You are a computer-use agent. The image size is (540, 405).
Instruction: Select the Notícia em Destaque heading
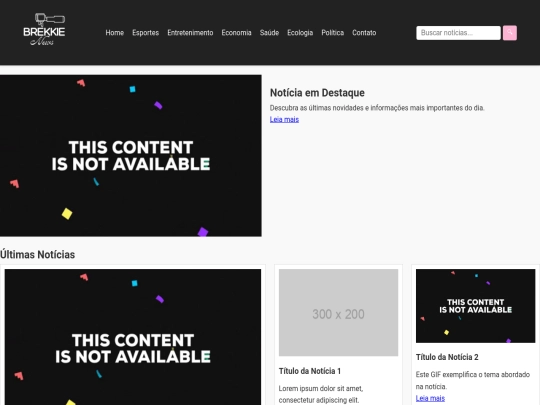[317, 93]
